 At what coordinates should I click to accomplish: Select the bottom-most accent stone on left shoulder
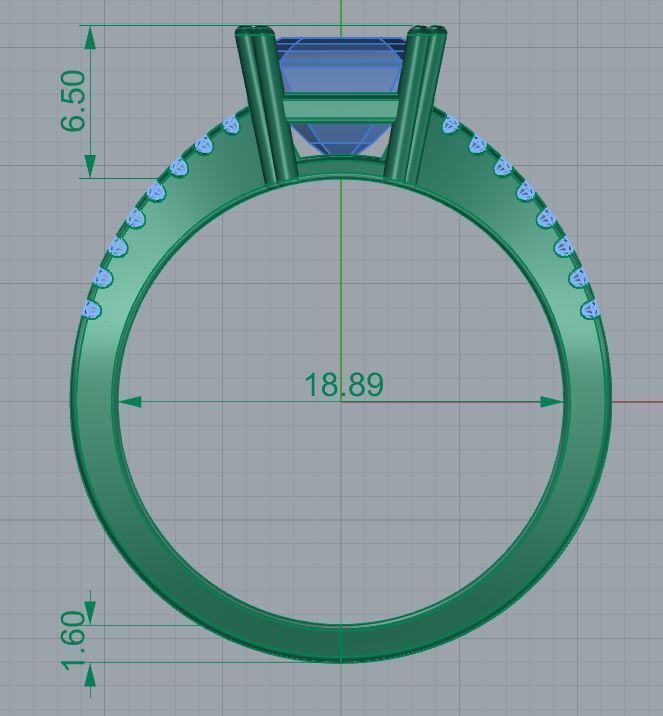[92, 309]
